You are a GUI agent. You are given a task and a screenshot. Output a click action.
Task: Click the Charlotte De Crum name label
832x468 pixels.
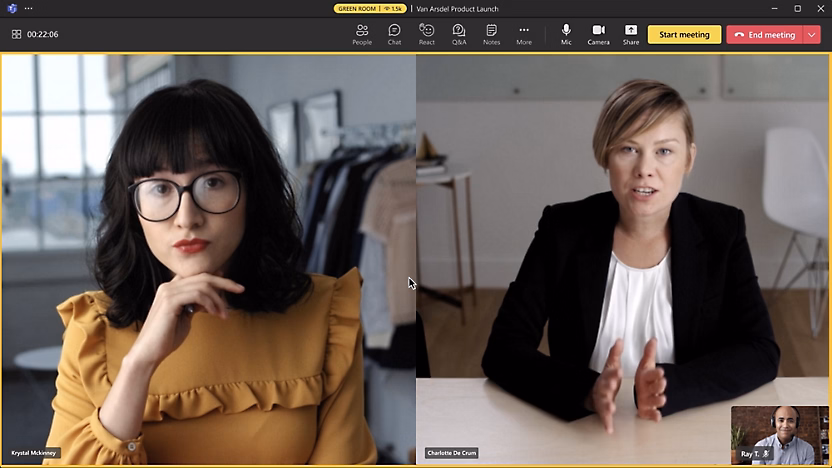click(x=452, y=453)
